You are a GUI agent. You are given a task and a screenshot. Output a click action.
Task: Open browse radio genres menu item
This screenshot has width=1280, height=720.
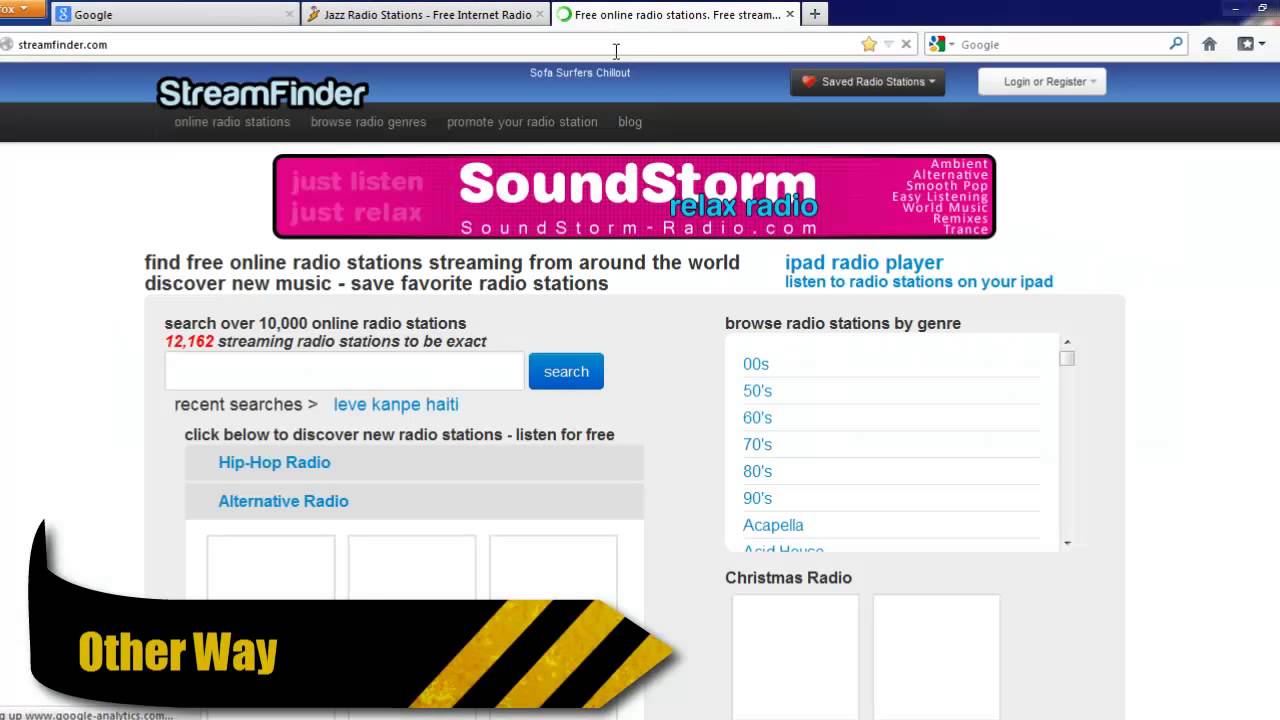(x=368, y=122)
